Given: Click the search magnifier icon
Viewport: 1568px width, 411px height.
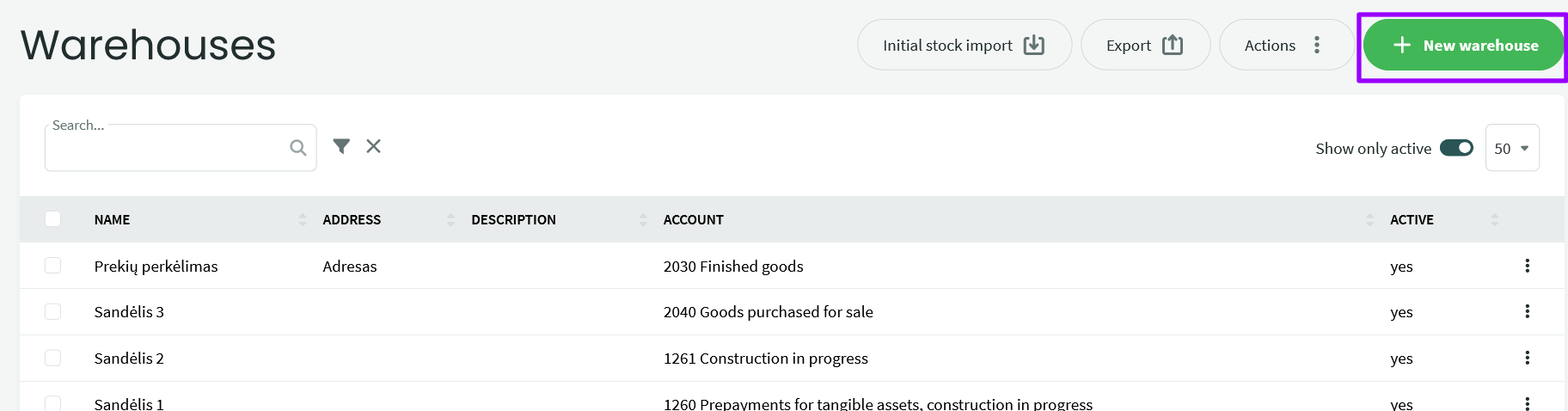Looking at the screenshot, I should click(x=297, y=148).
